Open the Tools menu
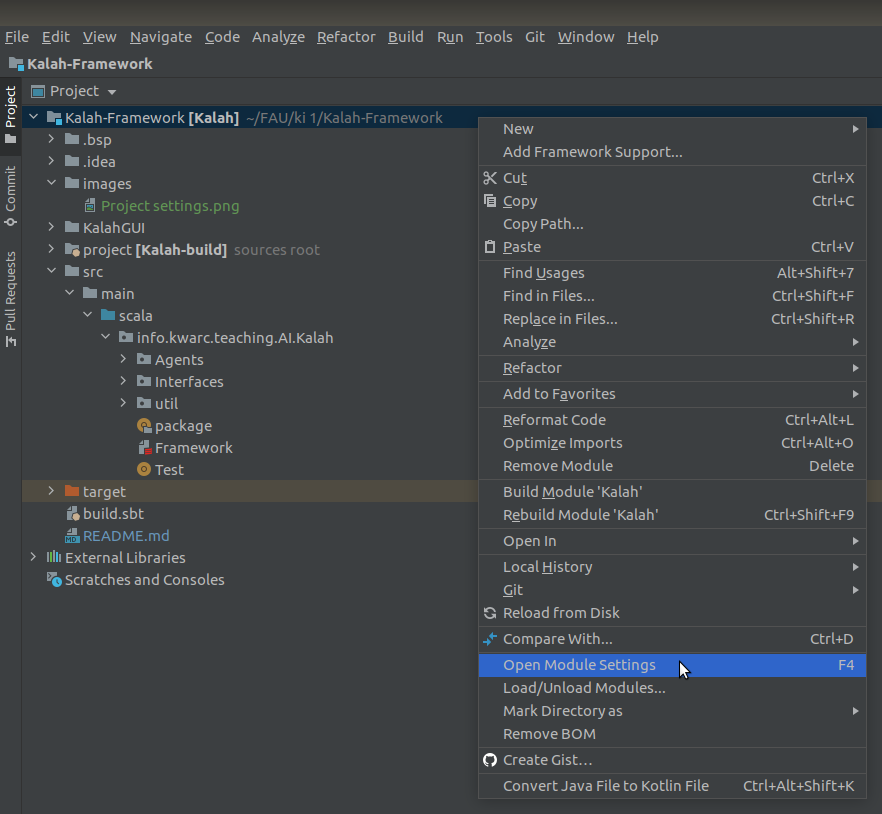Screen dimensions: 882x814 (494, 37)
